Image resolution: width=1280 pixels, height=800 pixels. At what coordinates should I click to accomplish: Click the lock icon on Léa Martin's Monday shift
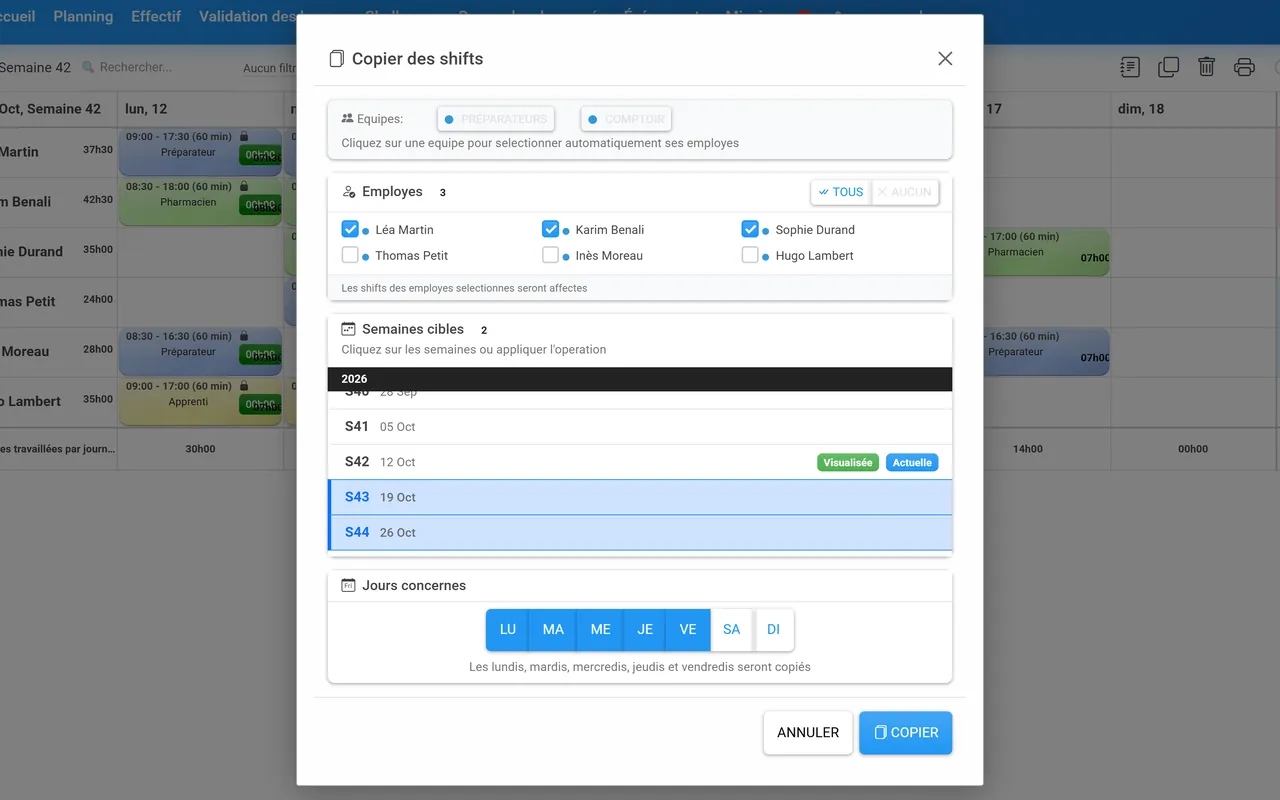(x=244, y=136)
